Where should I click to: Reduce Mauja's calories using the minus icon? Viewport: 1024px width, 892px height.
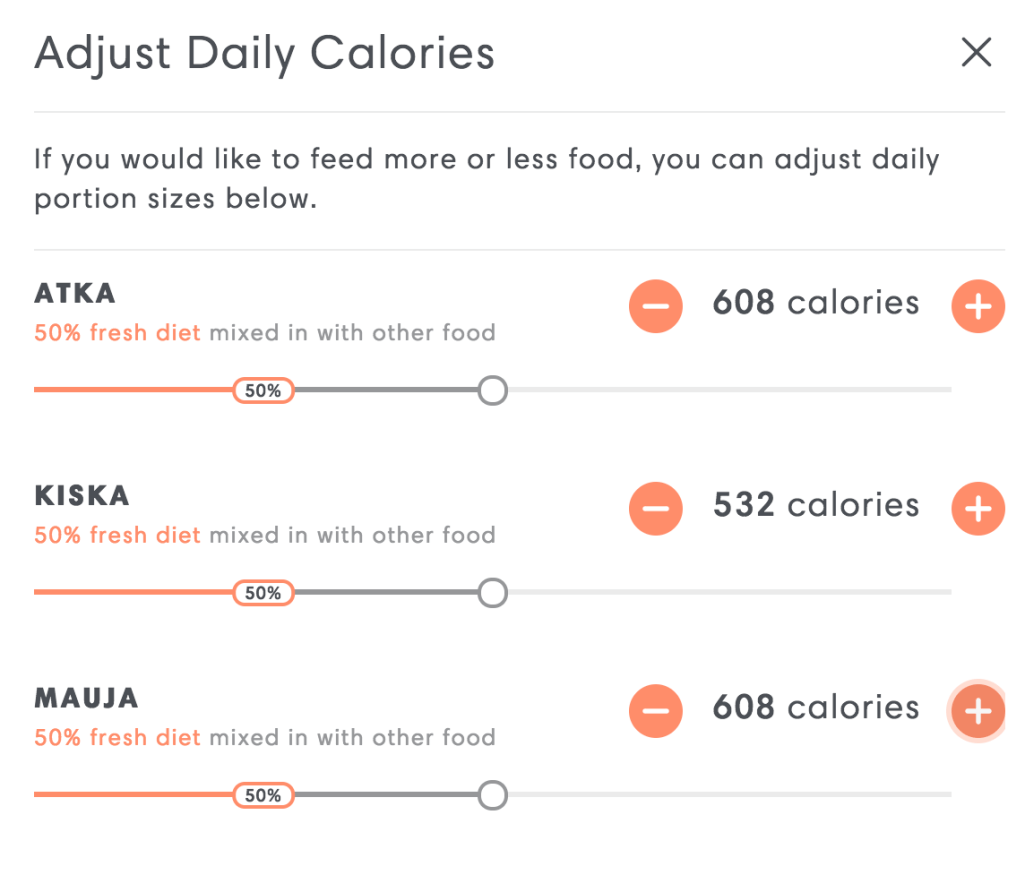coord(655,710)
